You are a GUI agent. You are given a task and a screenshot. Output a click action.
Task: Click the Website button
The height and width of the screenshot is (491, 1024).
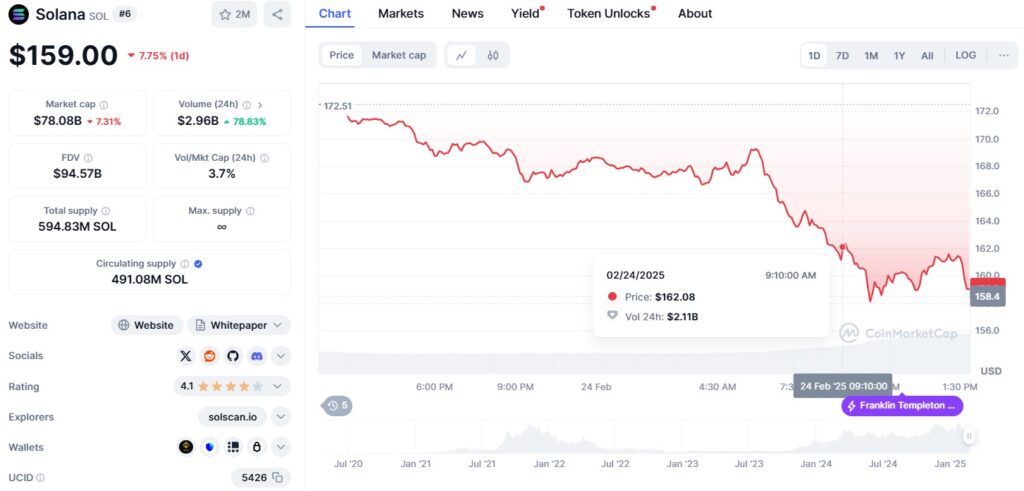tap(146, 325)
